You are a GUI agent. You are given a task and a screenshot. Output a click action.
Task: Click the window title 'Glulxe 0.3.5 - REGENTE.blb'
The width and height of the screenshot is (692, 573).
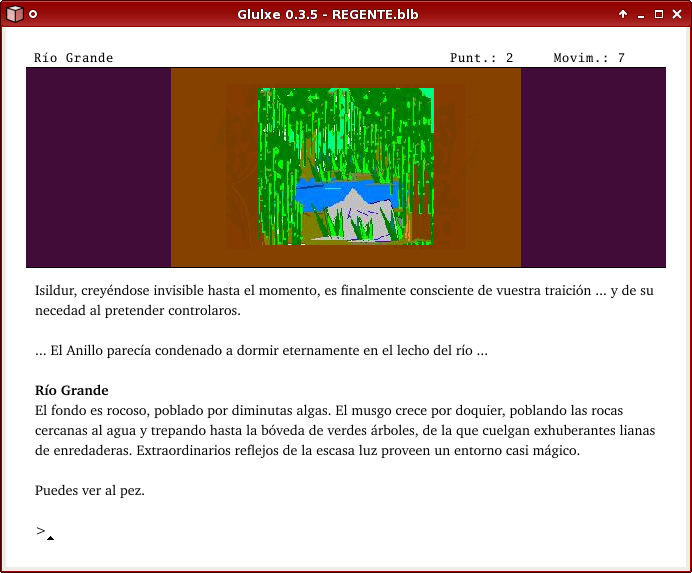[327, 15]
